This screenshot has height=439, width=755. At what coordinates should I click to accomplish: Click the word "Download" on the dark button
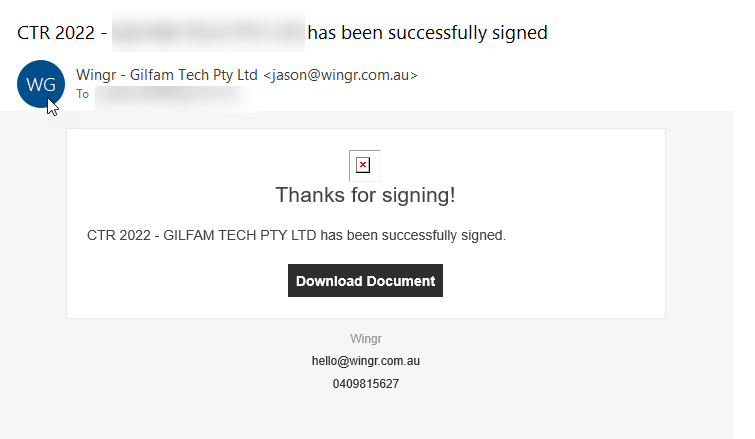pyautogui.click(x=329, y=281)
